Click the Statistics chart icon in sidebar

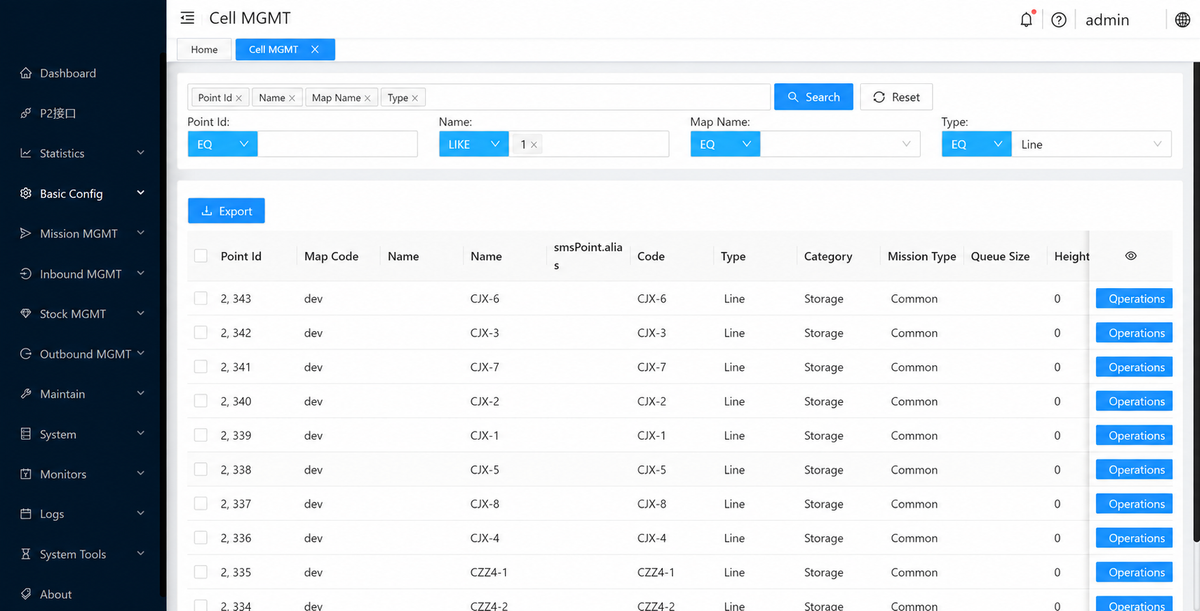click(x=26, y=153)
